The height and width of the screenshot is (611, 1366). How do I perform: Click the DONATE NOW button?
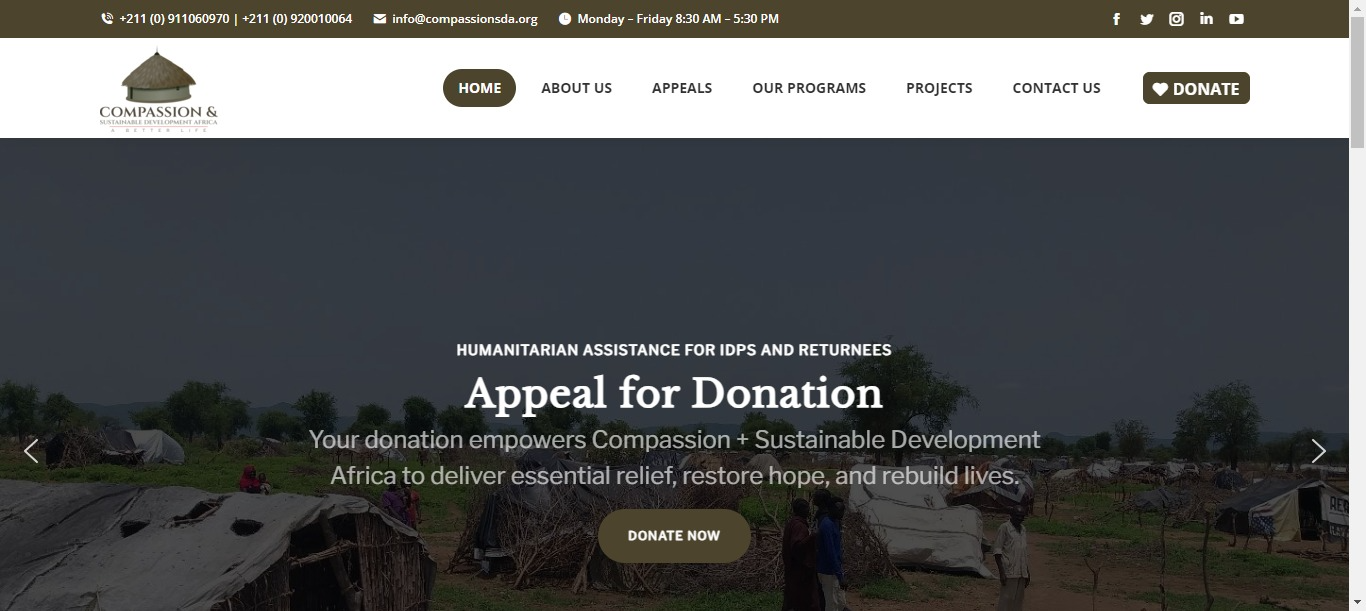point(674,536)
